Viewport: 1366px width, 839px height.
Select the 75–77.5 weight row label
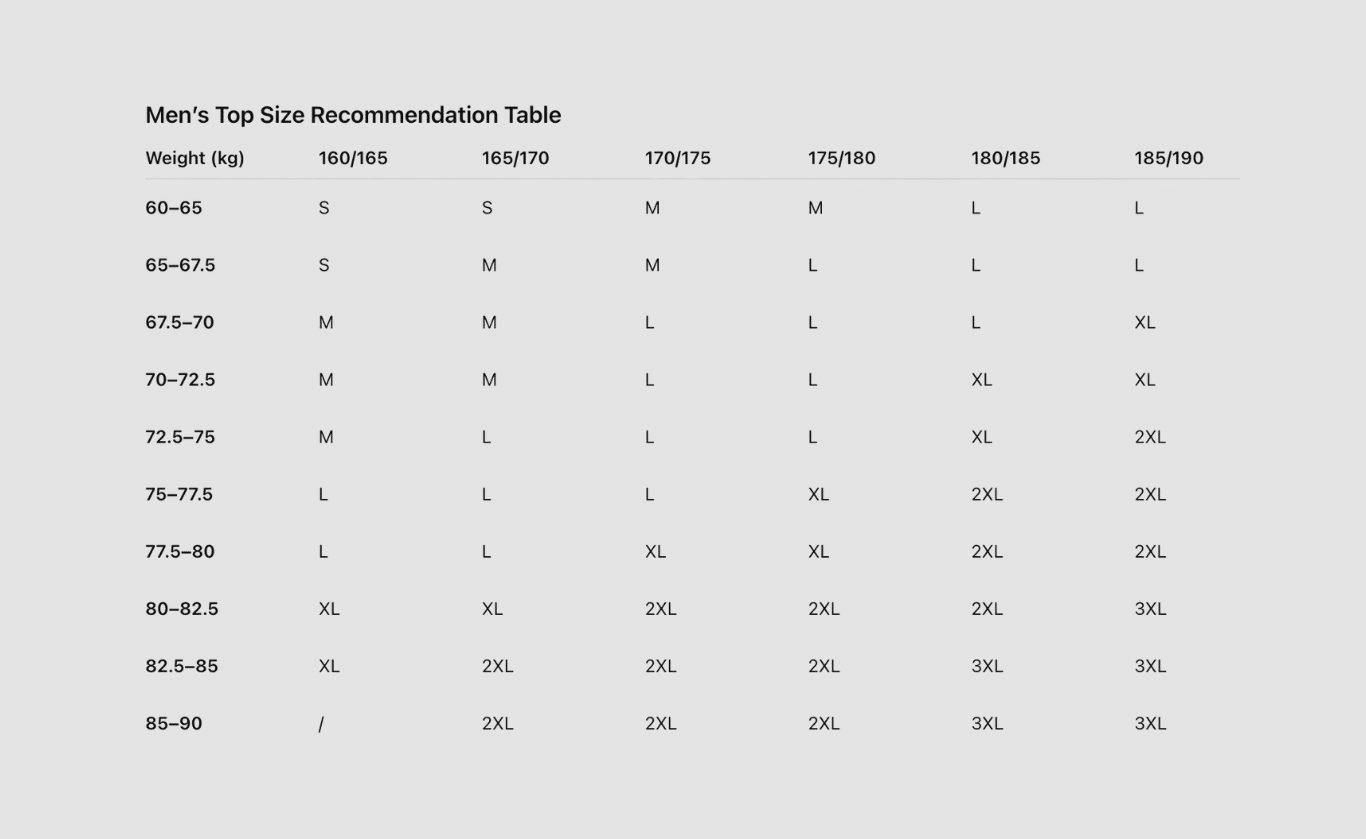pos(179,494)
